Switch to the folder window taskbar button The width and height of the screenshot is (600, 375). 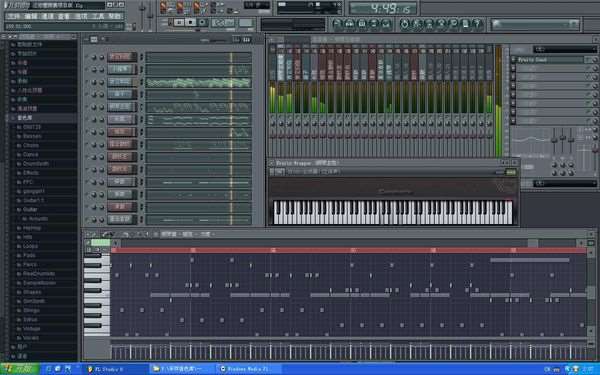pyautogui.click(x=182, y=369)
